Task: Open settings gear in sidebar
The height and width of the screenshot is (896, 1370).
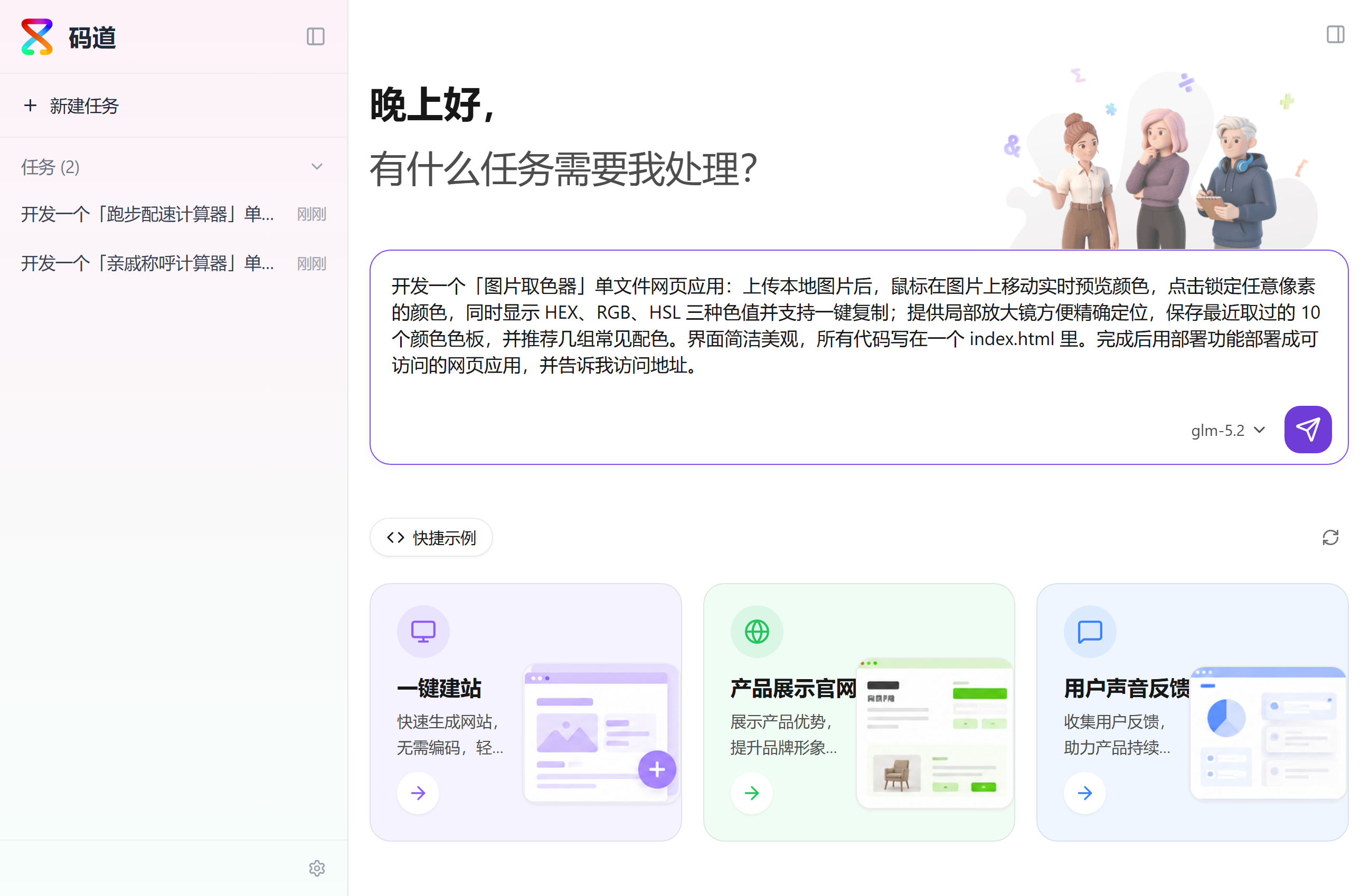Action: point(317,869)
